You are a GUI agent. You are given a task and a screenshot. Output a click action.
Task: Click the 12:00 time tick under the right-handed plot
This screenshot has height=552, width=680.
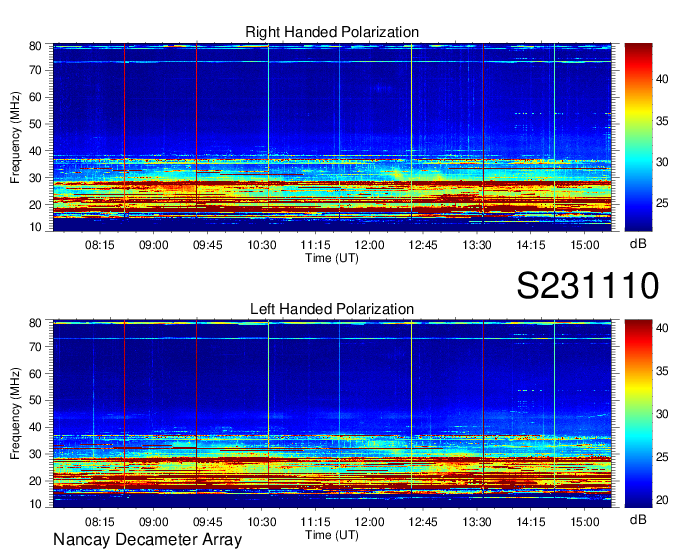[x=369, y=245]
